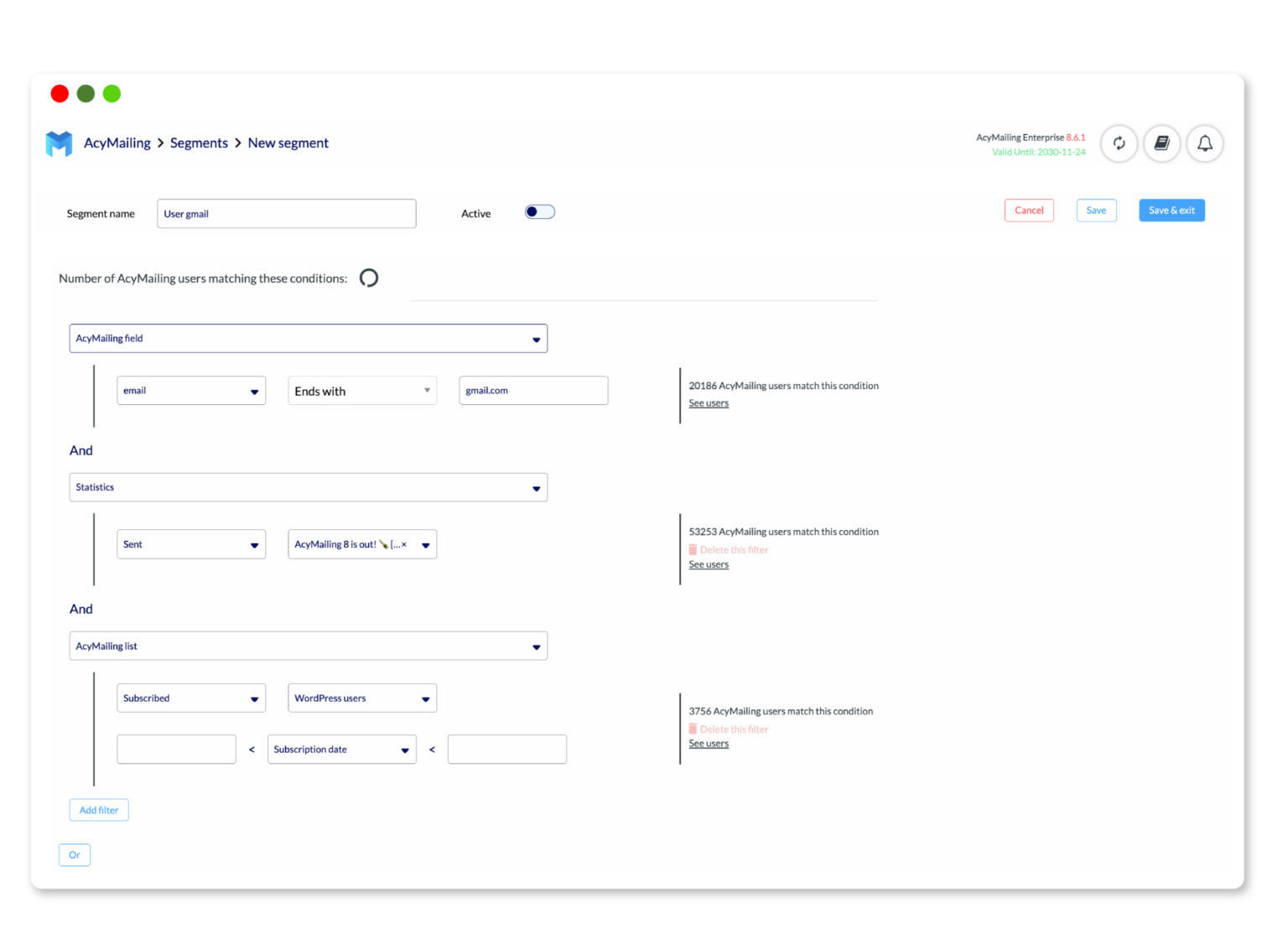Click See users under the gmail.com condition
The width and height of the screenshot is (1288, 945).
(x=708, y=402)
